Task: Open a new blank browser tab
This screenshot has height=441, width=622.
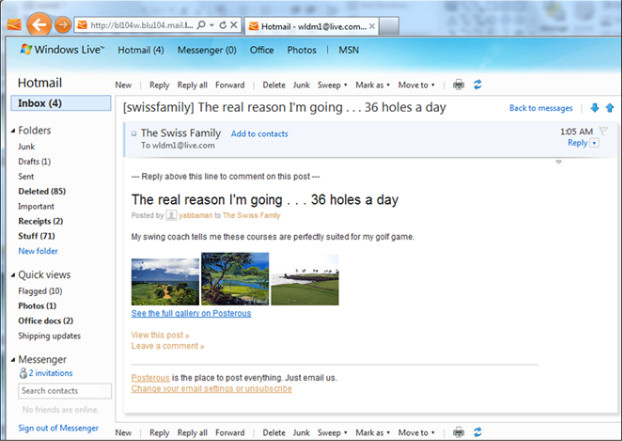Action: [x=389, y=26]
